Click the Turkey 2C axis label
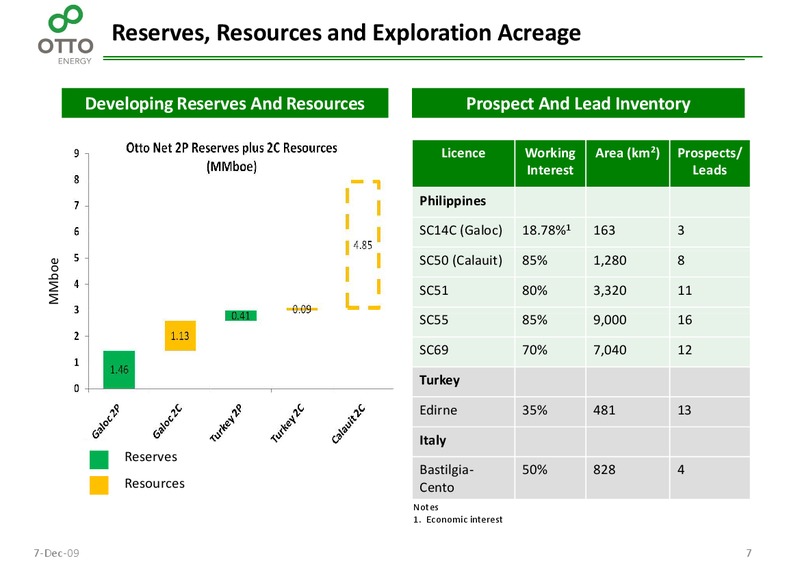Viewport: 800px width, 565px height. 287,423
